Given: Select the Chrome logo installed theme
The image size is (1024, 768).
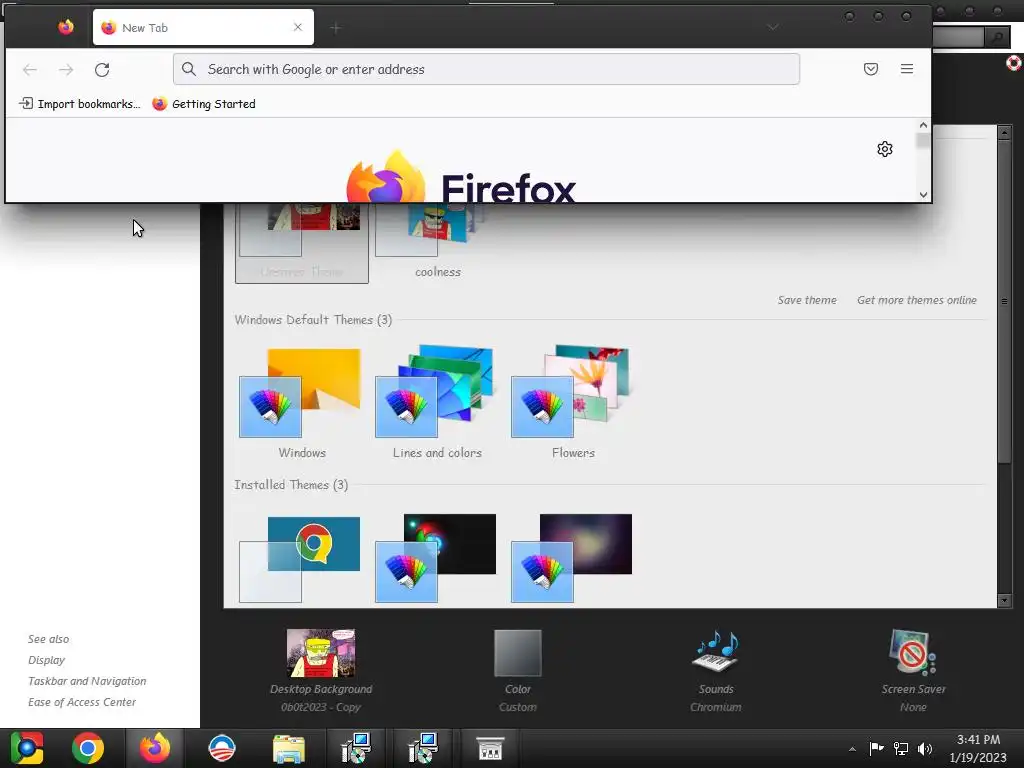Looking at the screenshot, I should point(301,558).
